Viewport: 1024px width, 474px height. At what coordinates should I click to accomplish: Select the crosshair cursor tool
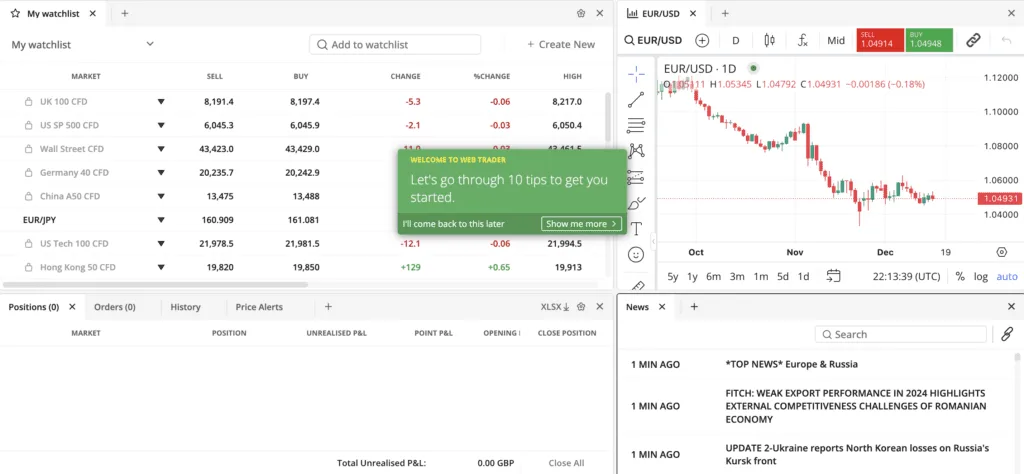pos(636,73)
